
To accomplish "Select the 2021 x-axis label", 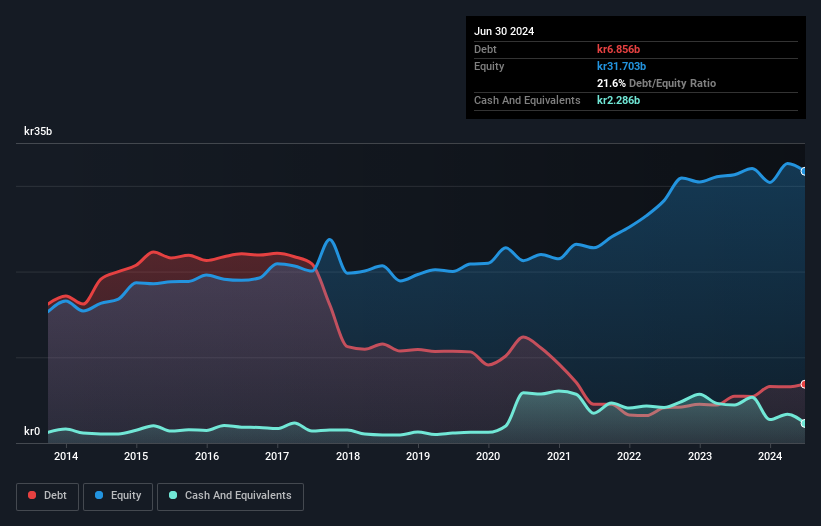I will (559, 456).
